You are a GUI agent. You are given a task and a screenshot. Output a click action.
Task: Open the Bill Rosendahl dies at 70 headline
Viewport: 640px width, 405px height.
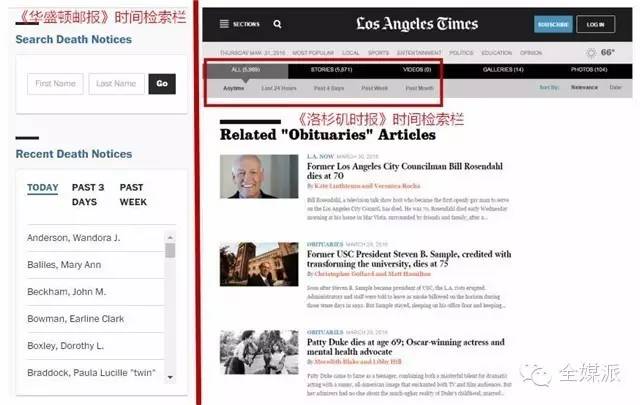404,171
